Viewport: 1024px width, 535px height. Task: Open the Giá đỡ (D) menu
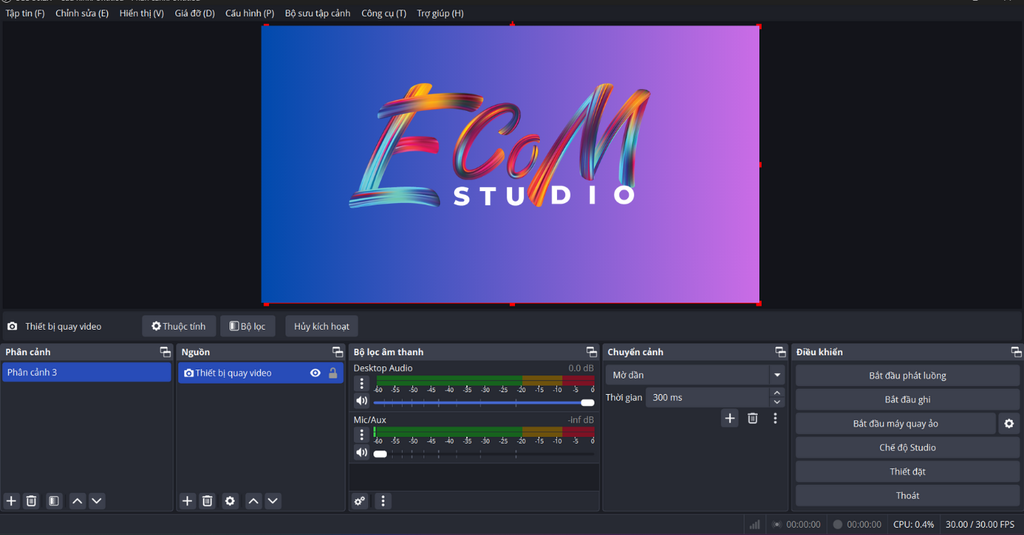(195, 13)
